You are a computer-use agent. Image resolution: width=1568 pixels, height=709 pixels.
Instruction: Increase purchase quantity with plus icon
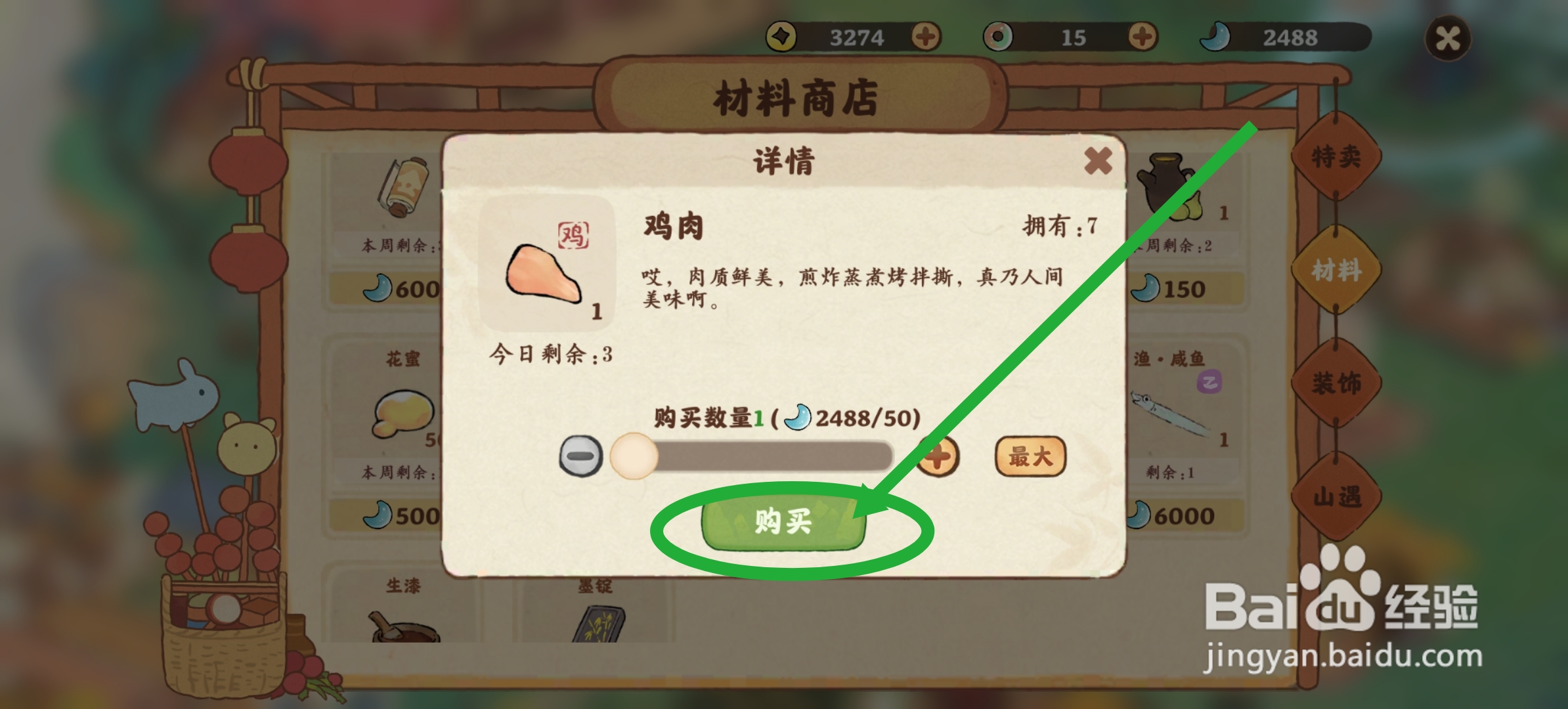coord(938,456)
